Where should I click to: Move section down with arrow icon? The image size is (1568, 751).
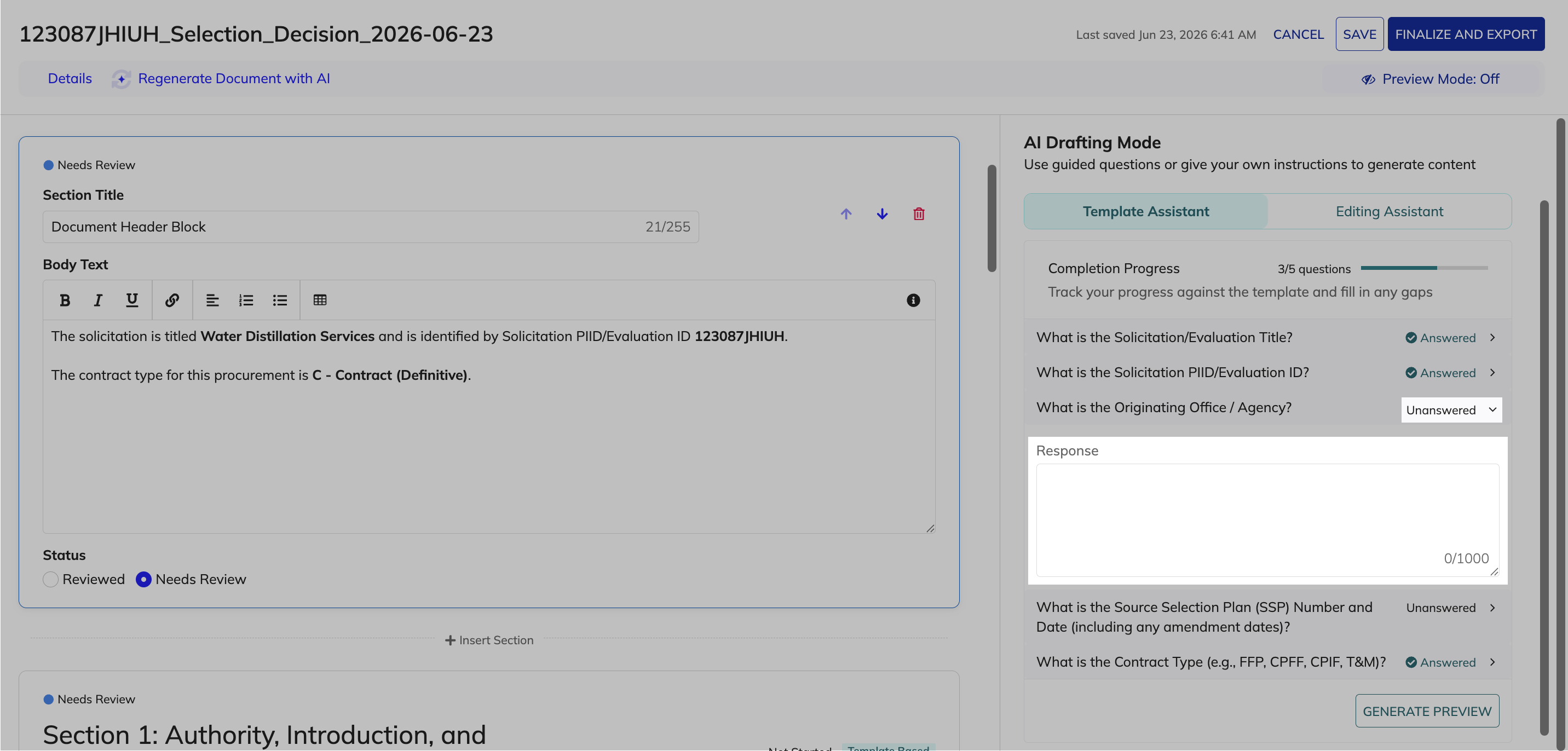(x=882, y=213)
